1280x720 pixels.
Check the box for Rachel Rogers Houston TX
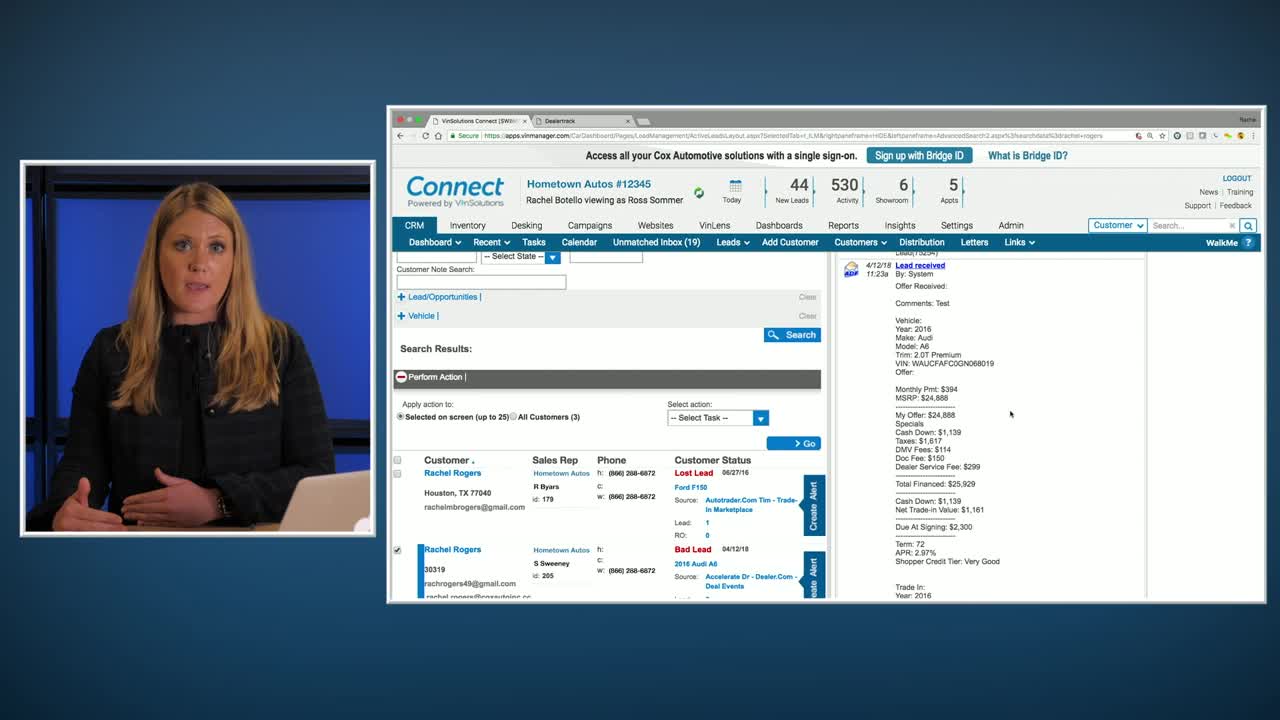397,474
